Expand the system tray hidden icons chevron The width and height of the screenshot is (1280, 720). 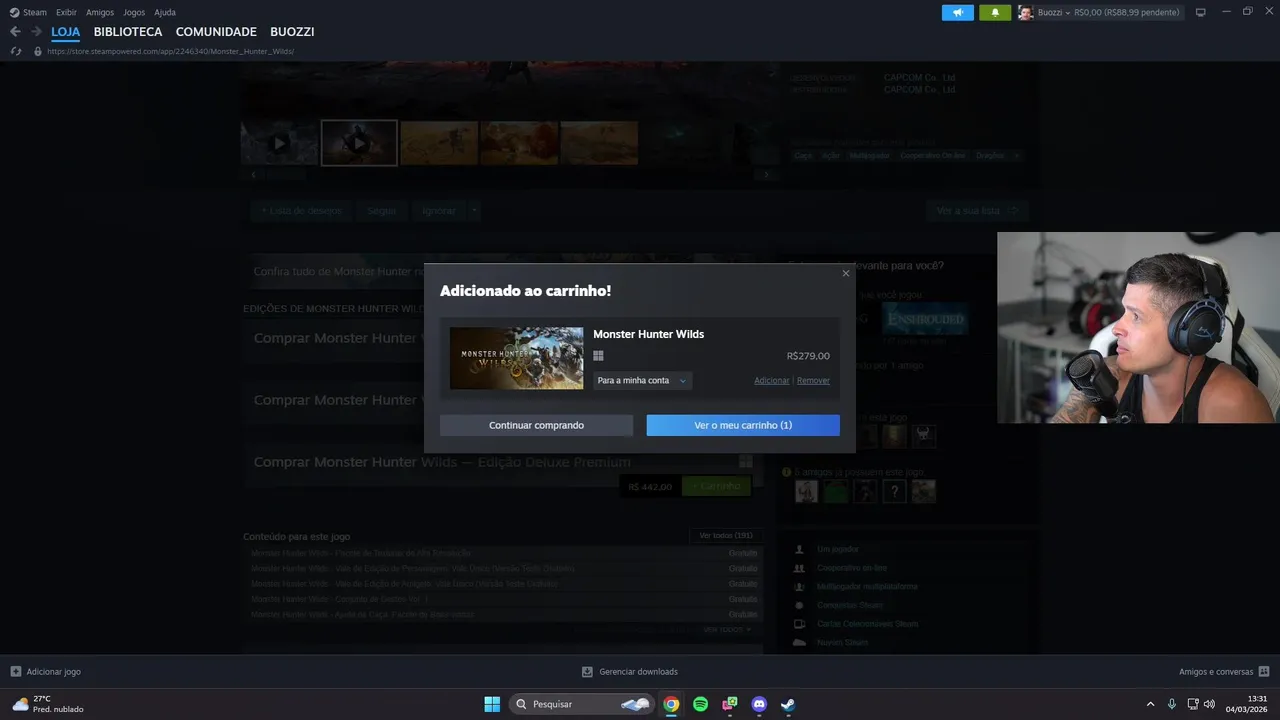pos(1150,704)
